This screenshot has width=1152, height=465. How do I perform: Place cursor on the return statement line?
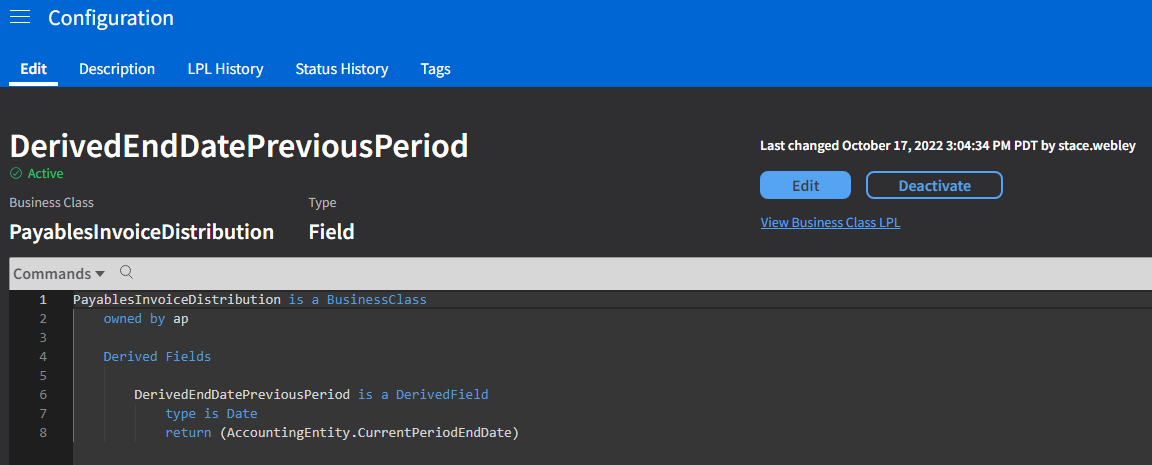(342, 432)
